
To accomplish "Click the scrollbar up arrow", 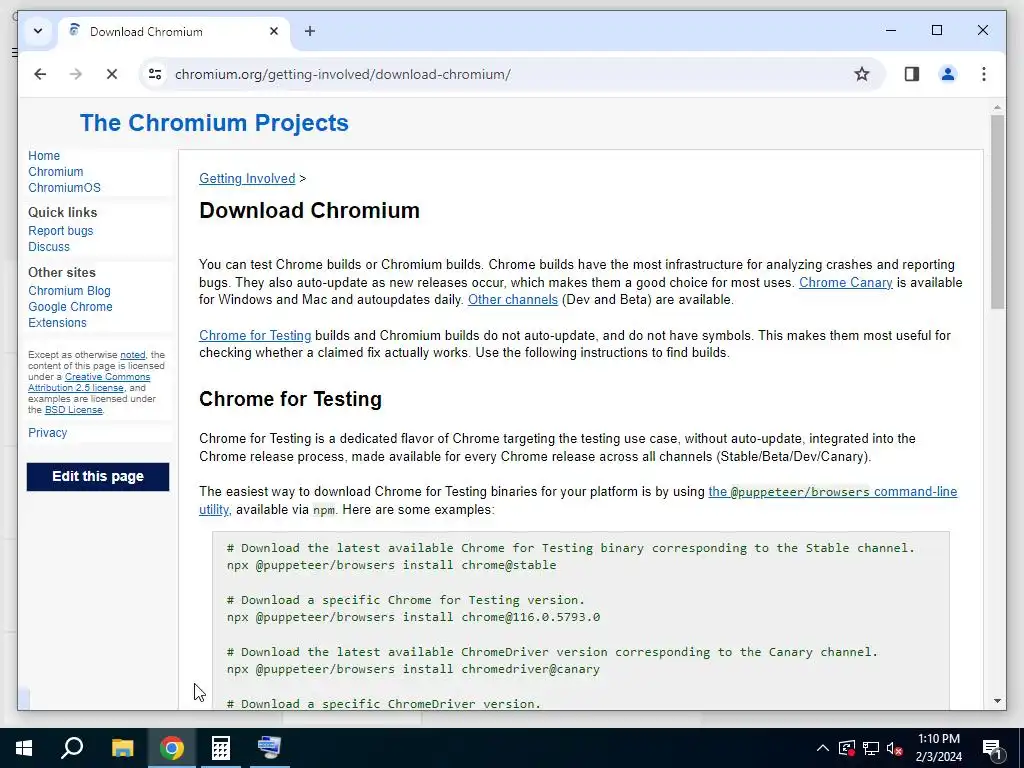I will coord(997,107).
